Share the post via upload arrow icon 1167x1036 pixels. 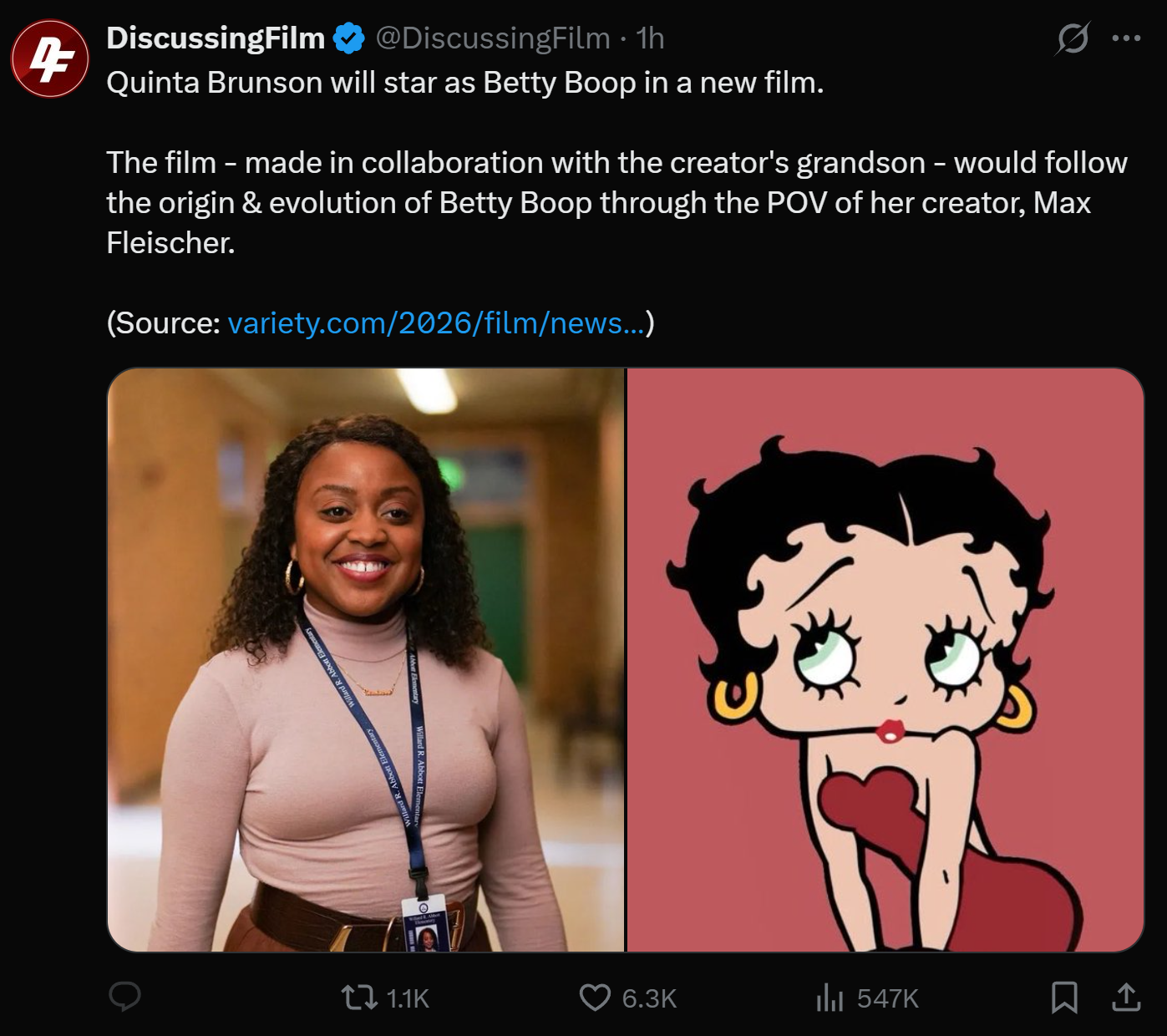tap(1126, 998)
